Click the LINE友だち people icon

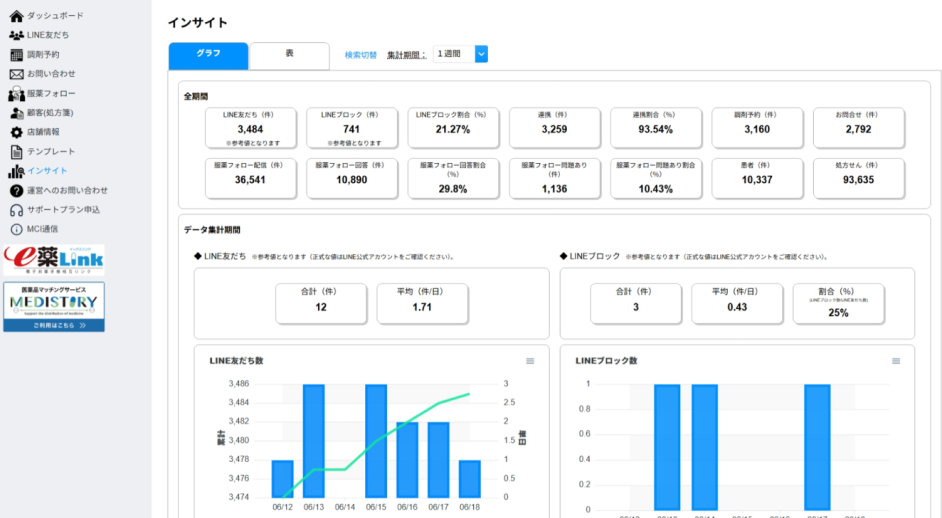click(16, 35)
